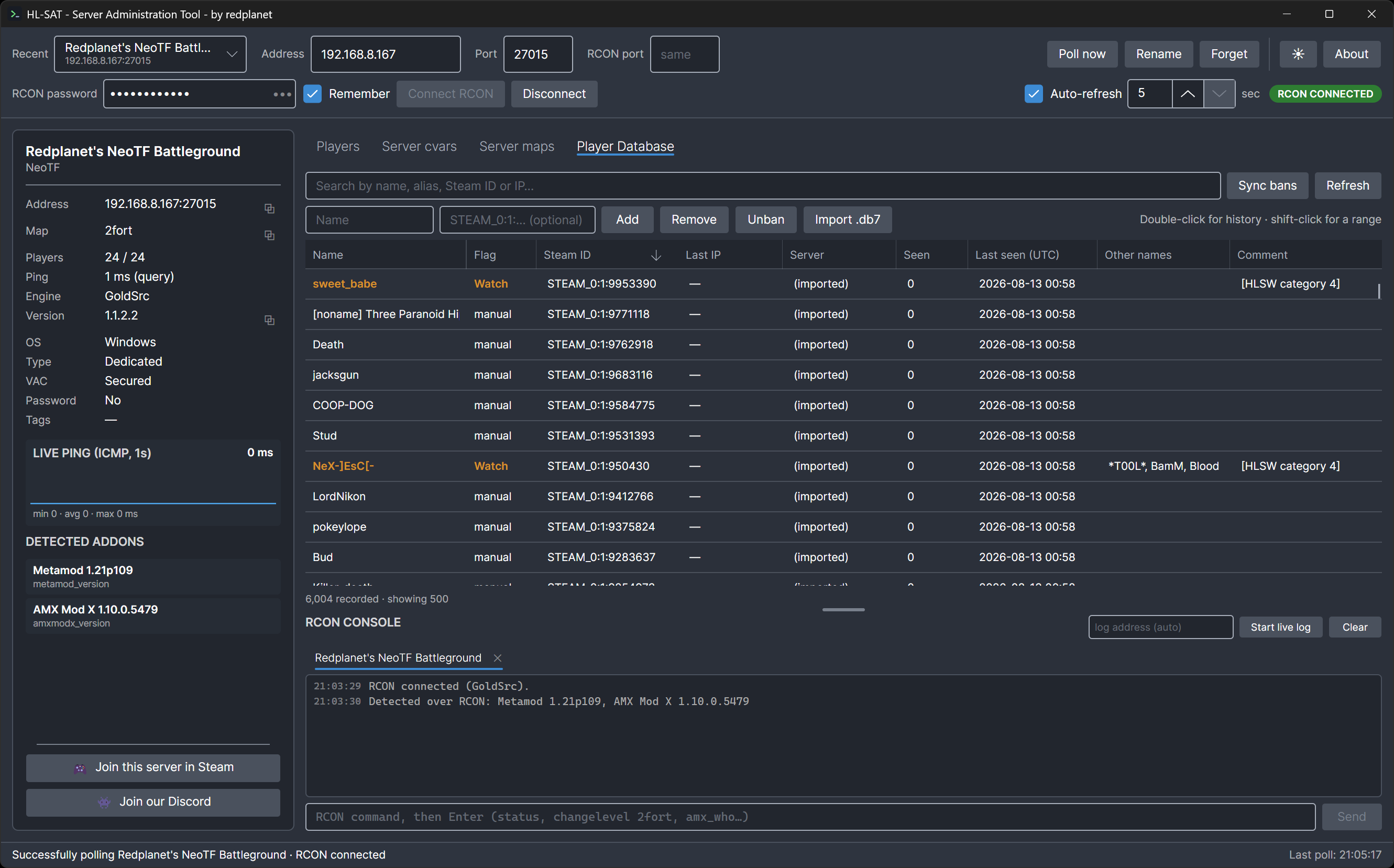Click the player table vertical scrollbar
The height and width of the screenshot is (868, 1394).
tap(1378, 291)
